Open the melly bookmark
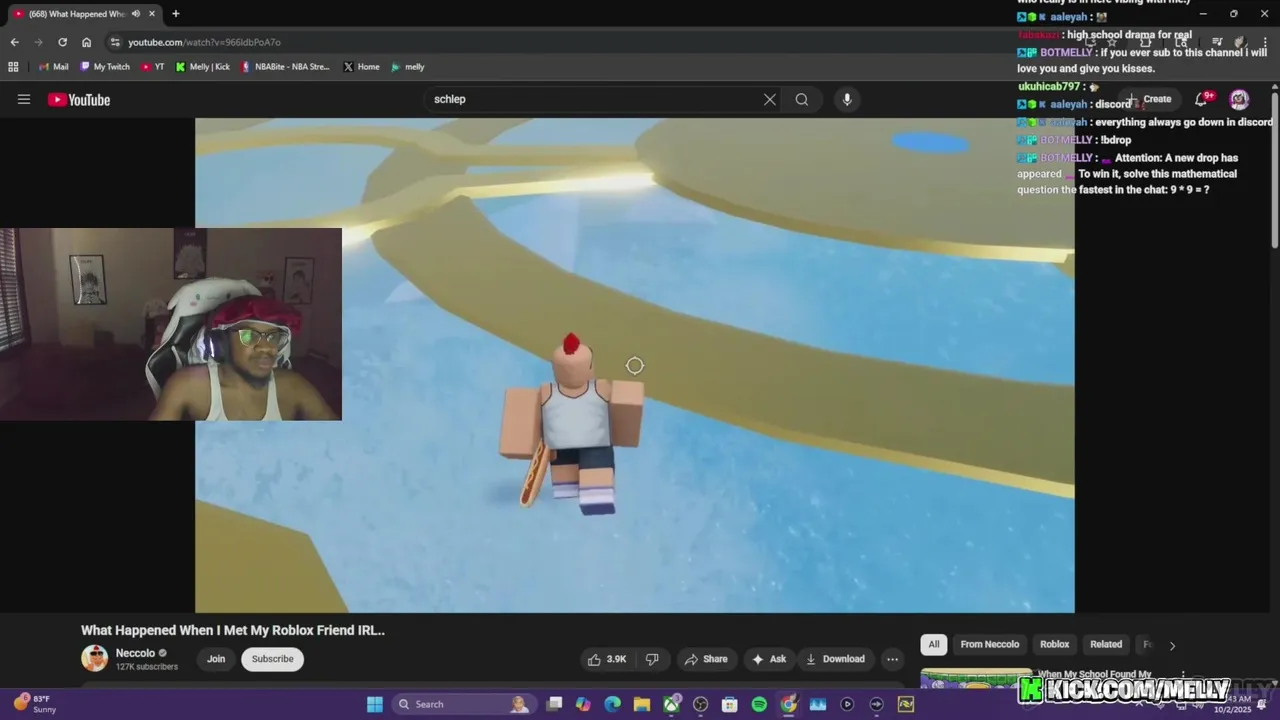This screenshot has width=1280, height=720. coord(408,67)
